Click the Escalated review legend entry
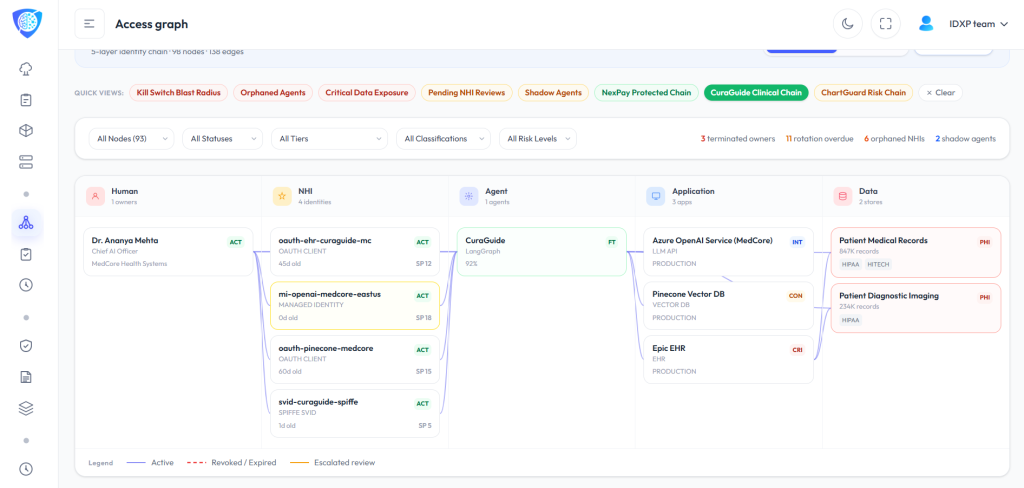1024x488 pixels. [x=332, y=463]
